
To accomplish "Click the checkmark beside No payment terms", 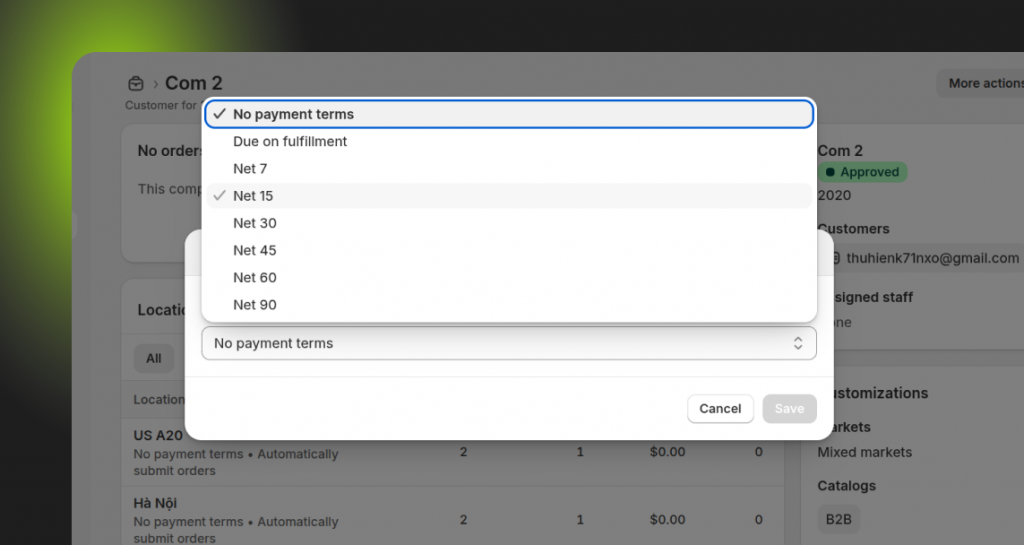I will click(x=219, y=114).
